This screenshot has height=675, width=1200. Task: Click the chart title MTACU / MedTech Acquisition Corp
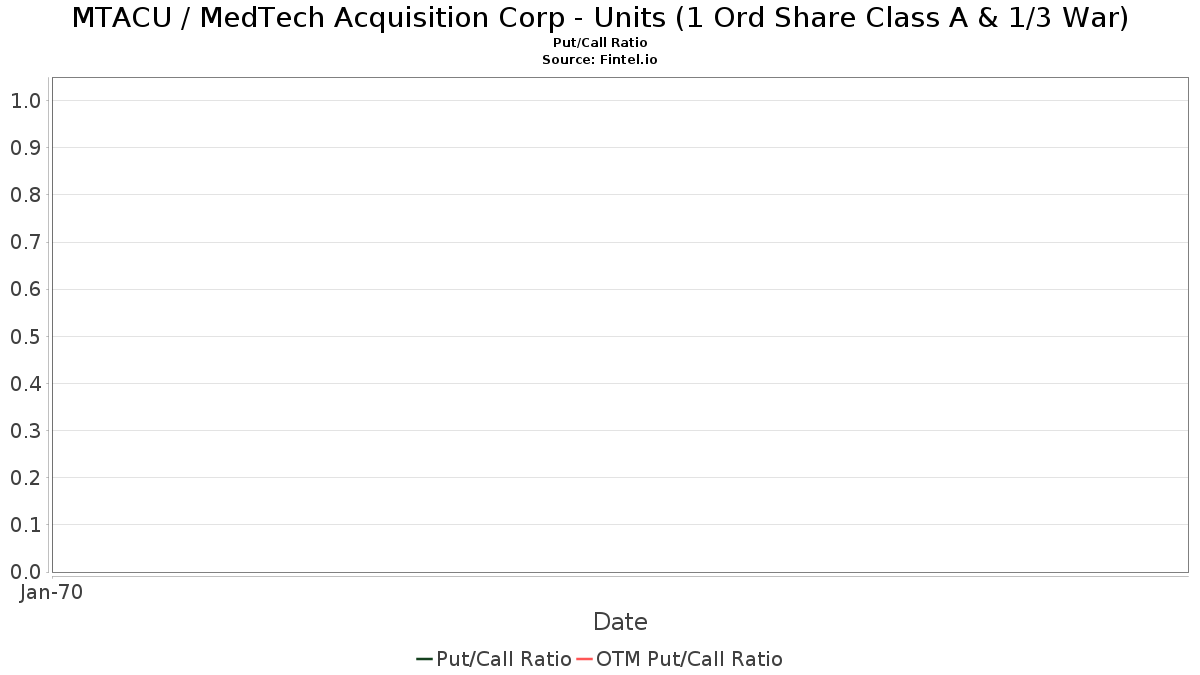[x=600, y=18]
